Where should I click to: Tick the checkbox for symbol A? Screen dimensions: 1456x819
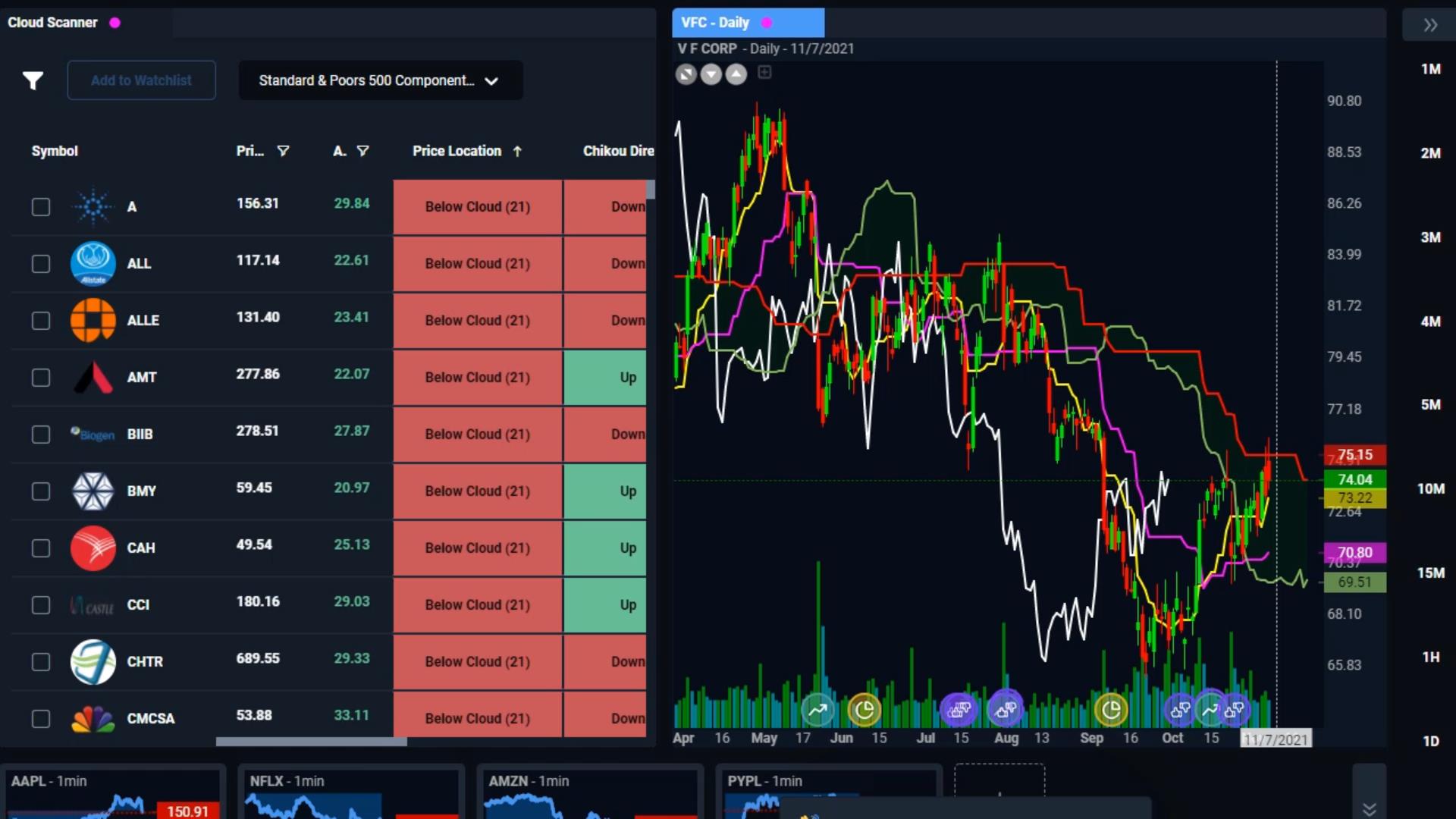(41, 207)
